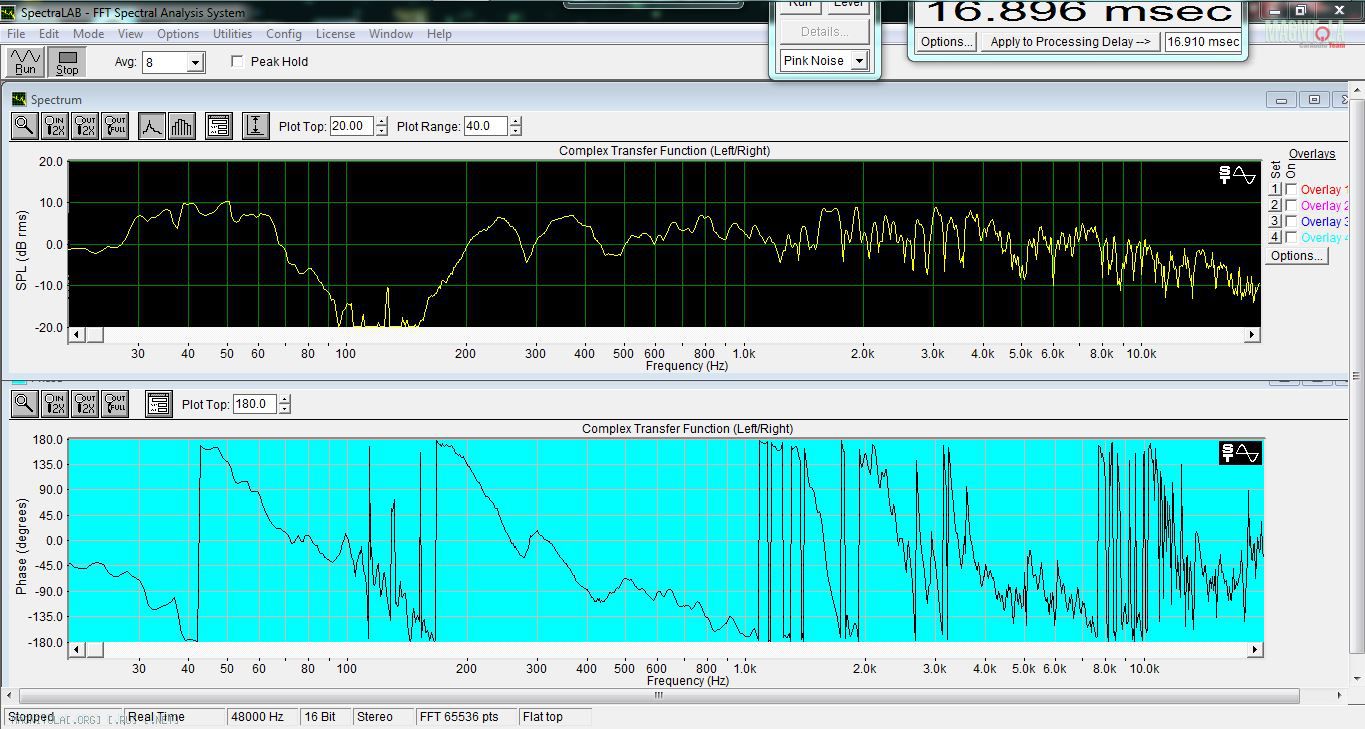
Task: Click Spectrum zoom out full icon
Action: [115, 126]
